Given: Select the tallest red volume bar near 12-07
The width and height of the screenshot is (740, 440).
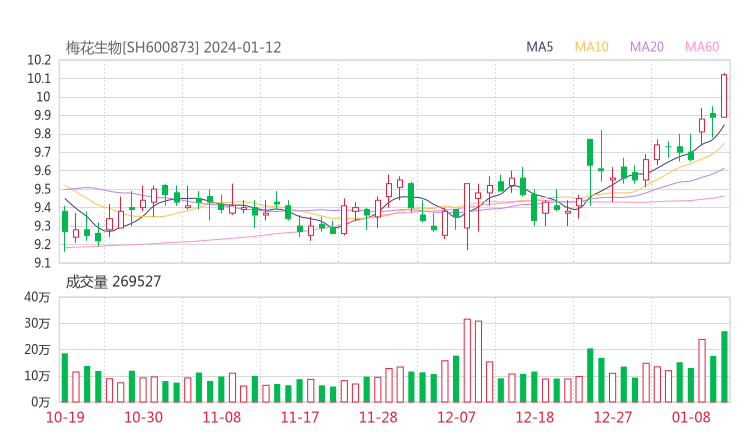Looking at the screenshot, I should pyautogui.click(x=467, y=361).
